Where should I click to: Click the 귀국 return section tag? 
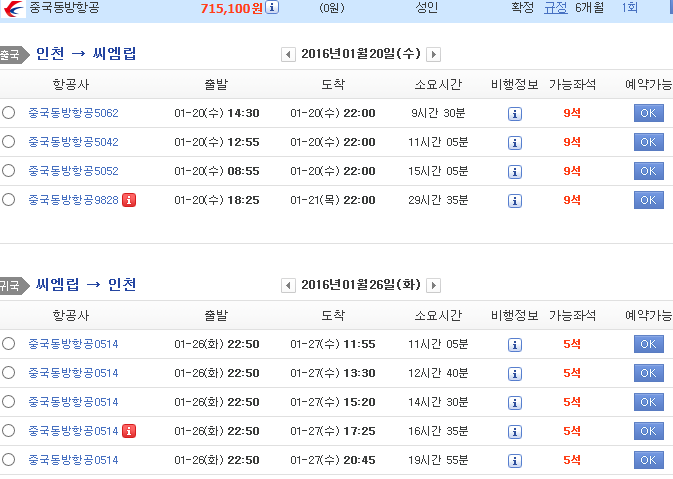tap(14, 285)
